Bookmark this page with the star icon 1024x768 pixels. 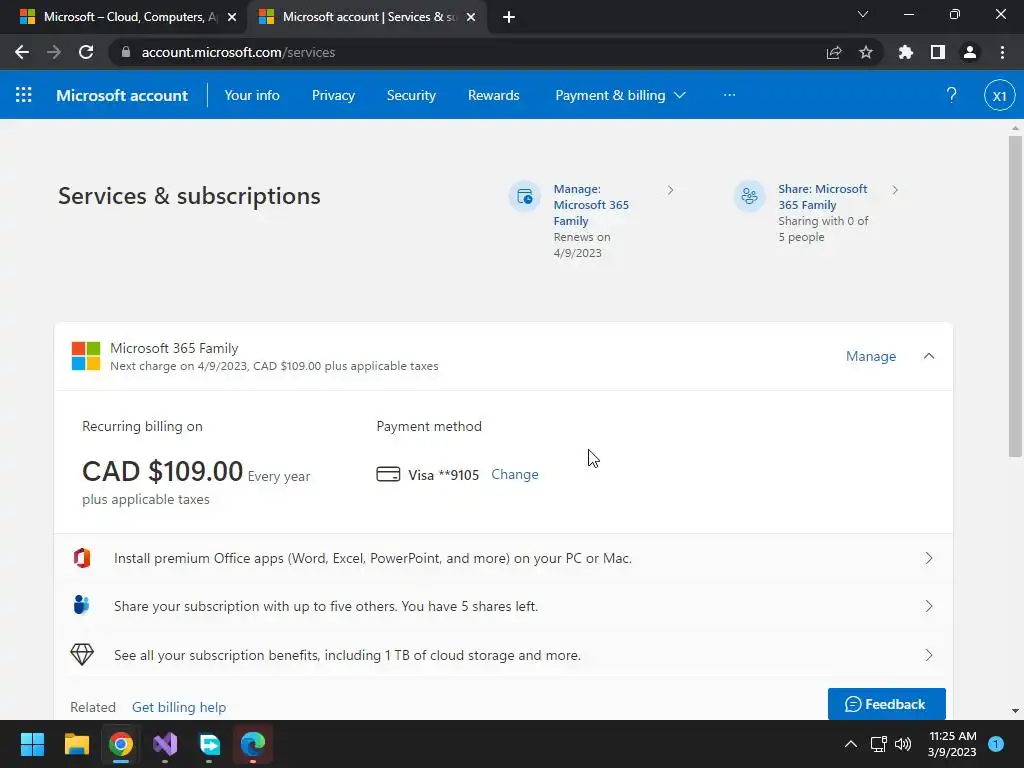click(866, 52)
